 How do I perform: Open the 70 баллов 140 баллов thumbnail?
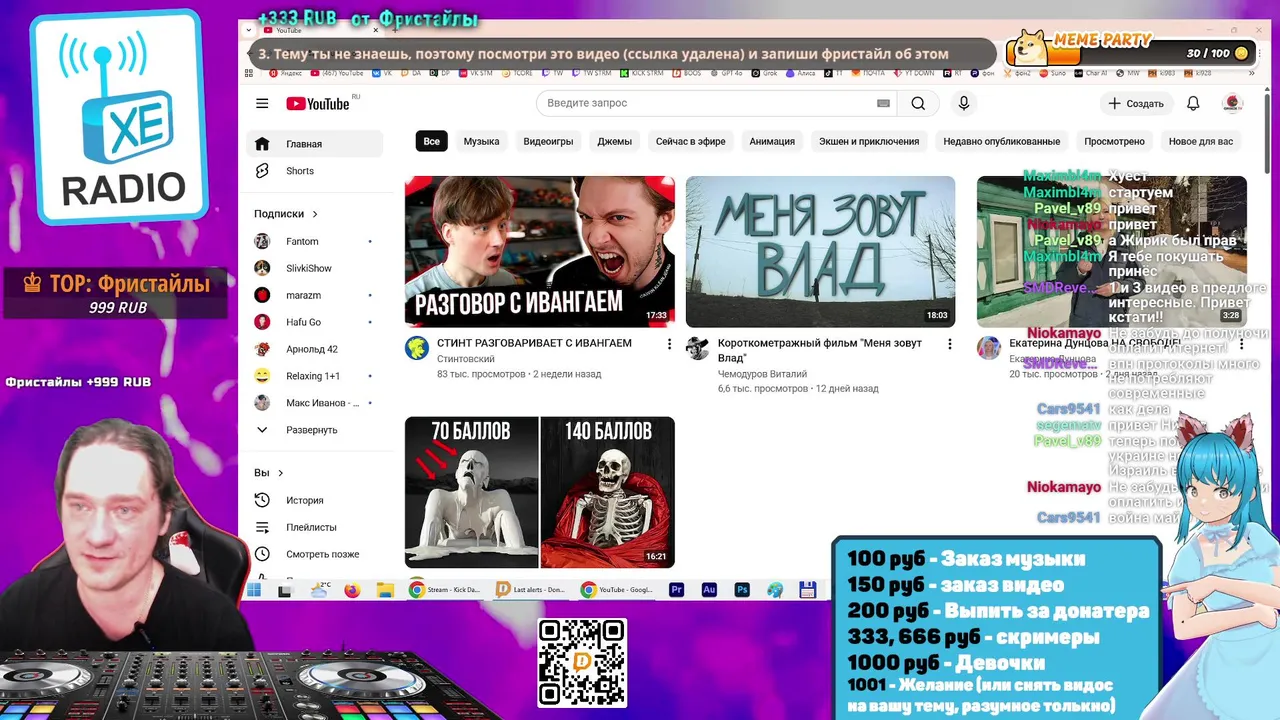tap(540, 492)
